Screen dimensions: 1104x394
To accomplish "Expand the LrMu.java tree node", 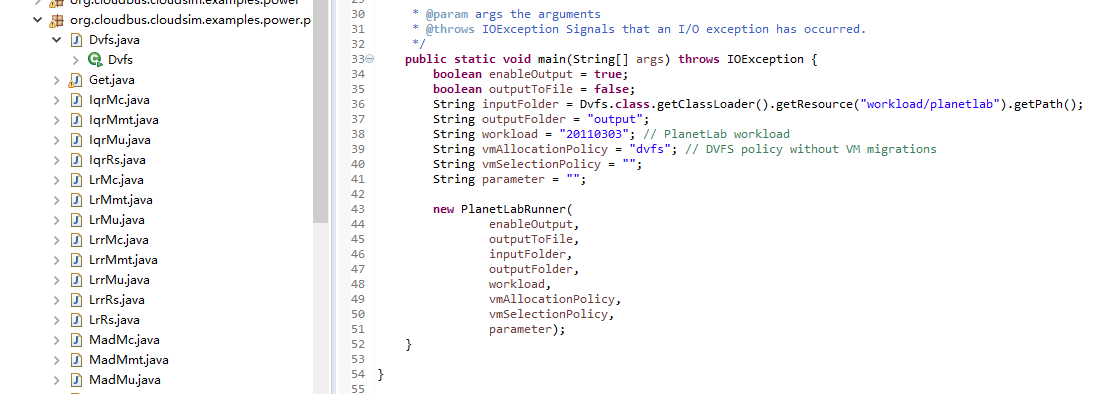I will point(57,220).
